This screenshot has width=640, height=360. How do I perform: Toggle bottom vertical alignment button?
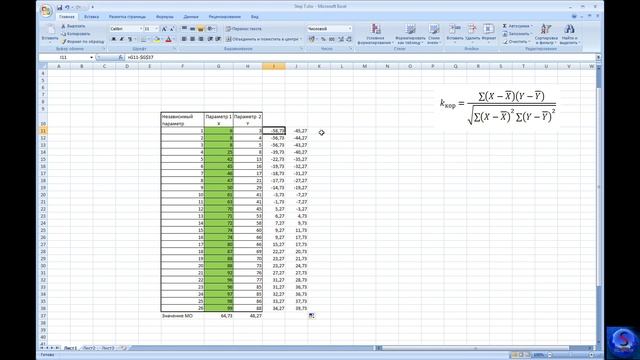click(x=200, y=29)
